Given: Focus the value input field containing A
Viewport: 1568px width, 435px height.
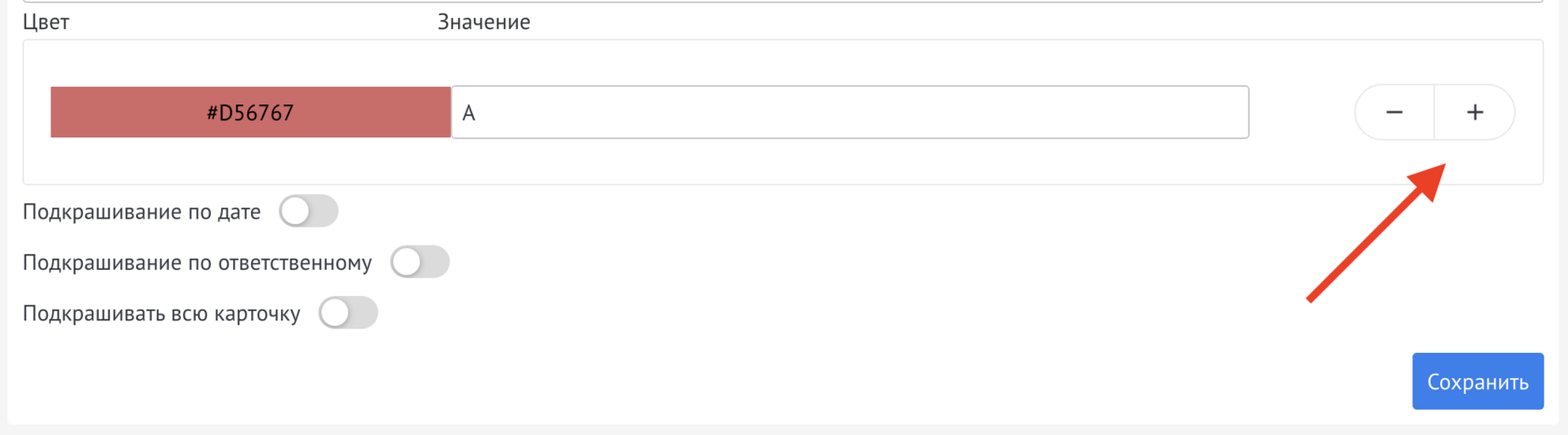Looking at the screenshot, I should (x=849, y=112).
